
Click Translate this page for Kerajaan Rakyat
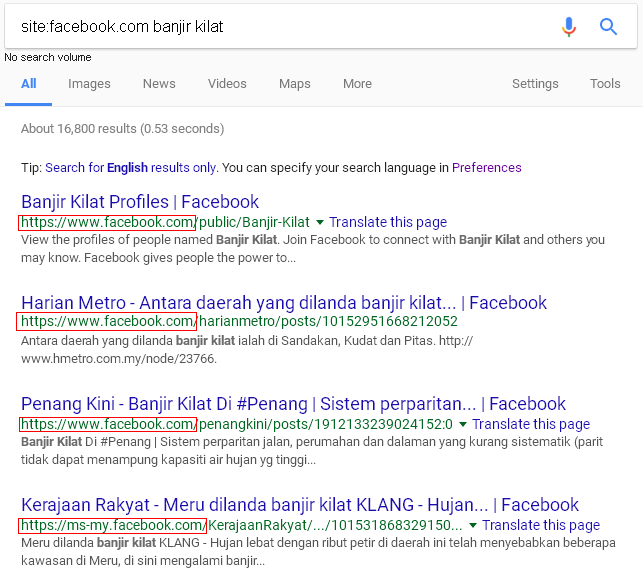[x=541, y=525]
